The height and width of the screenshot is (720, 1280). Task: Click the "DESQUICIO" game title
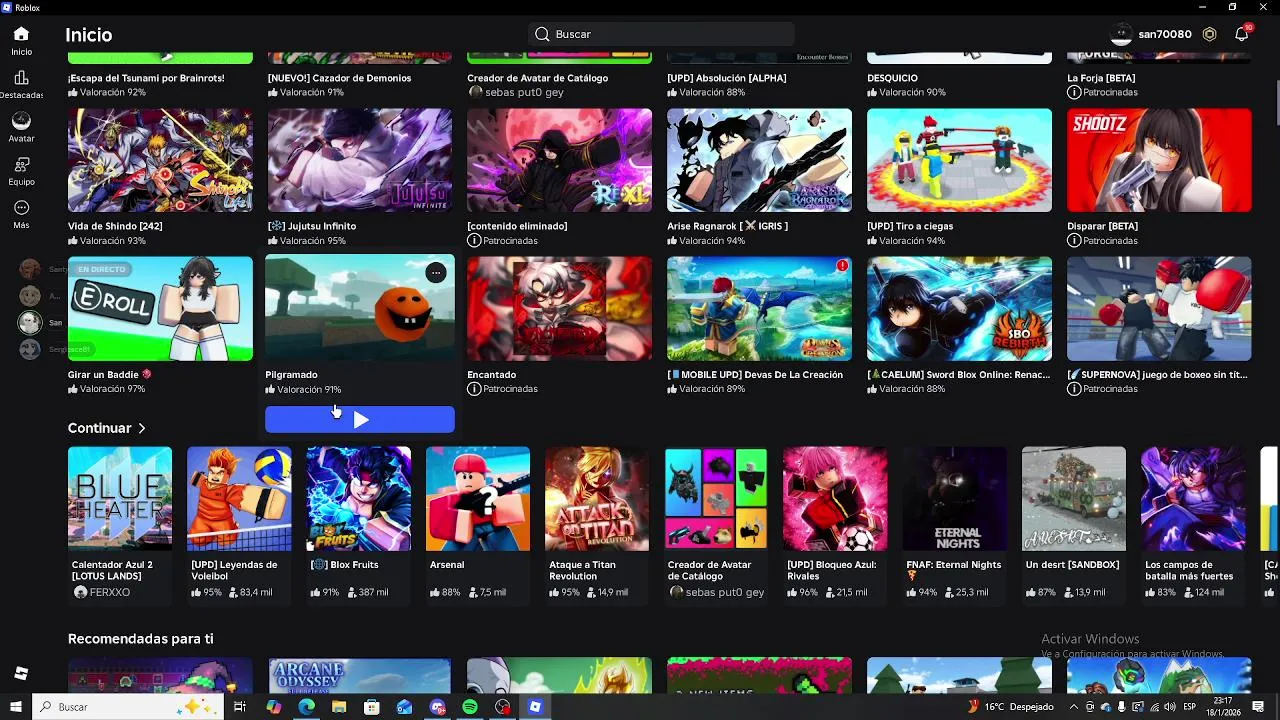point(892,78)
